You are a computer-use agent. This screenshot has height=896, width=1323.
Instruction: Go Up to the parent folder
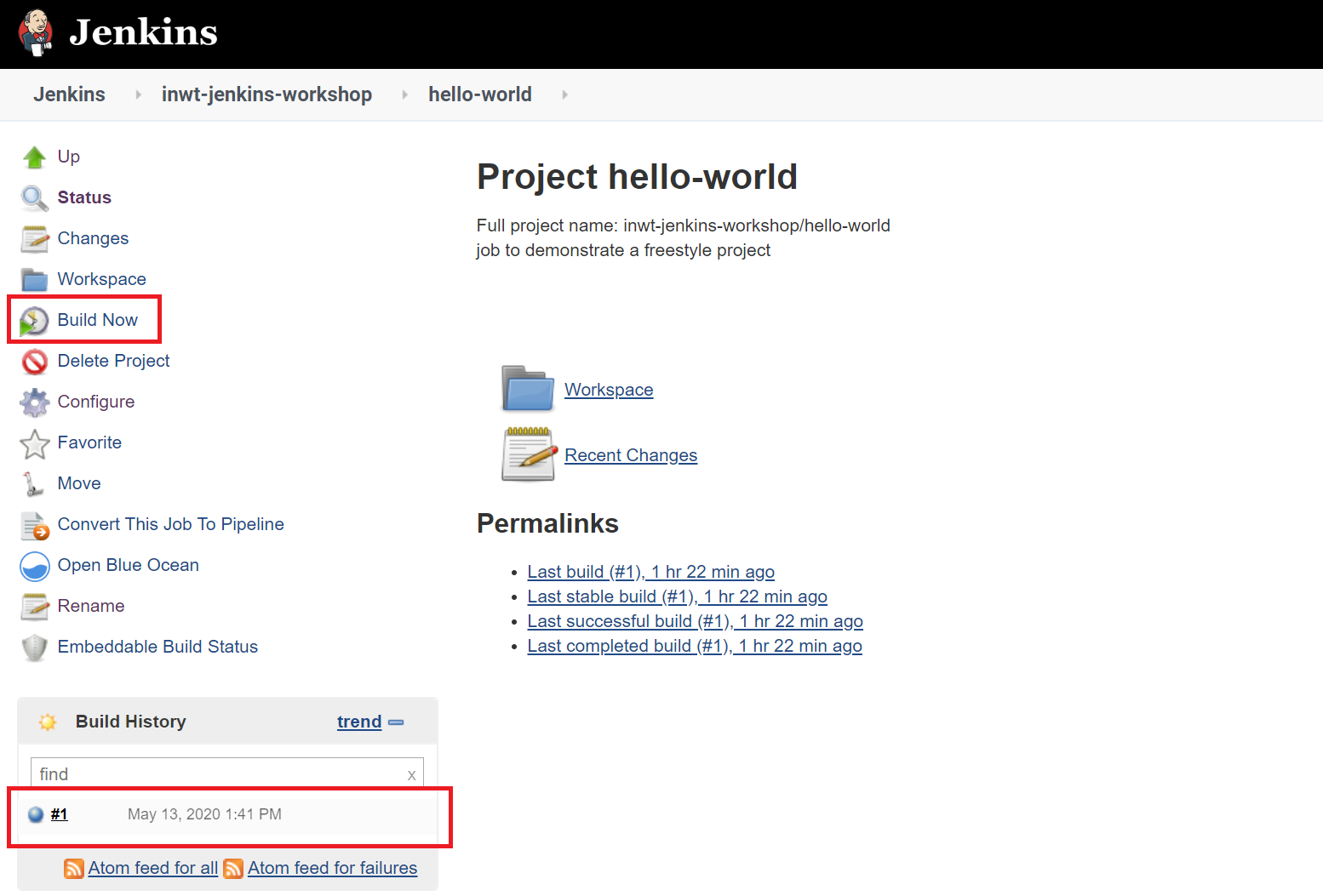(x=69, y=157)
